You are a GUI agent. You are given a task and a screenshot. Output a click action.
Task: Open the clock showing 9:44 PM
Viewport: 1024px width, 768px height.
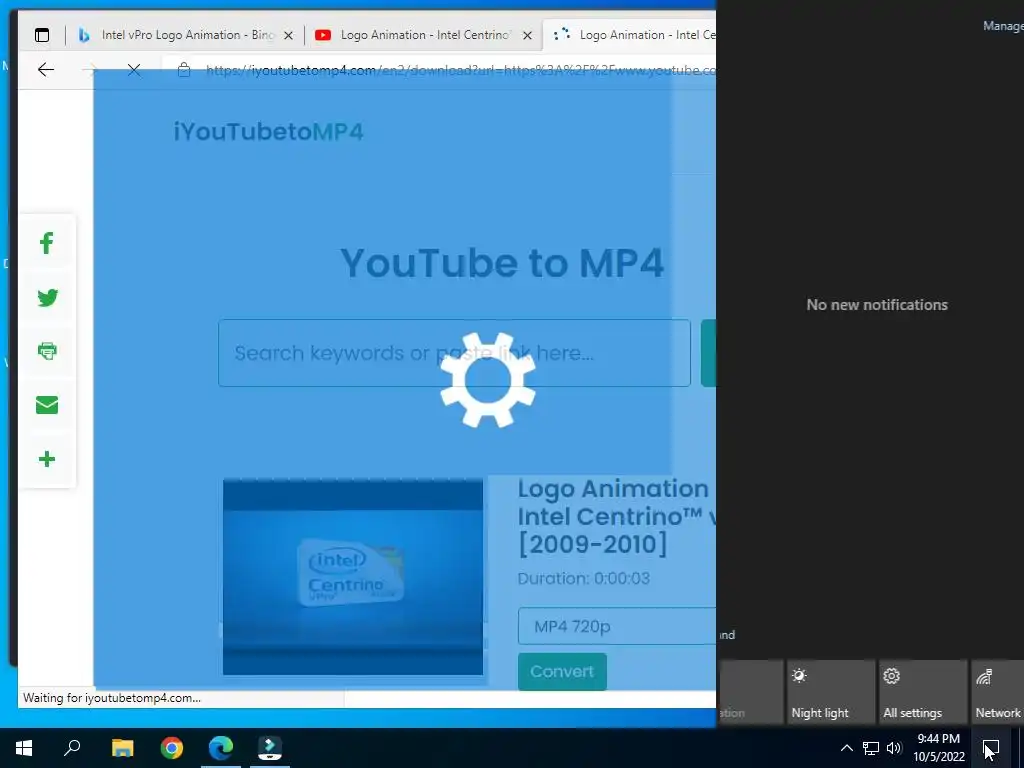click(x=938, y=748)
